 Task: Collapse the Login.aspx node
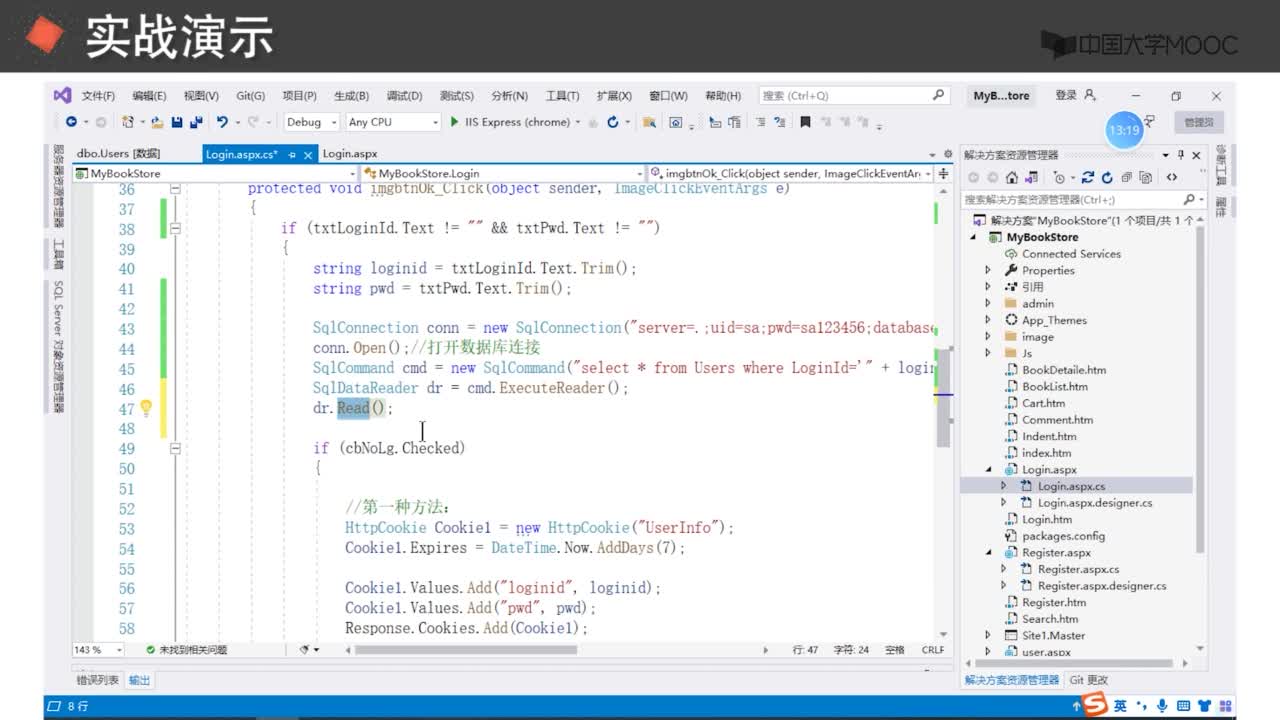(x=988, y=469)
